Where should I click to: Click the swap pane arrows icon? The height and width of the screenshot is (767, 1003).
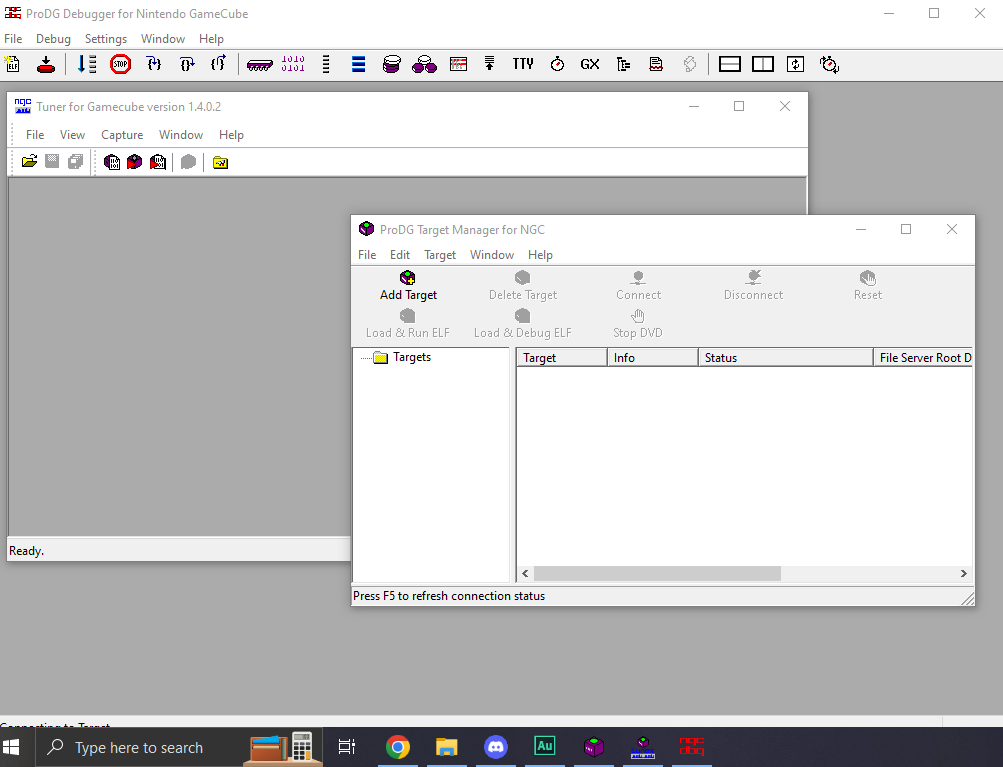[x=795, y=64]
